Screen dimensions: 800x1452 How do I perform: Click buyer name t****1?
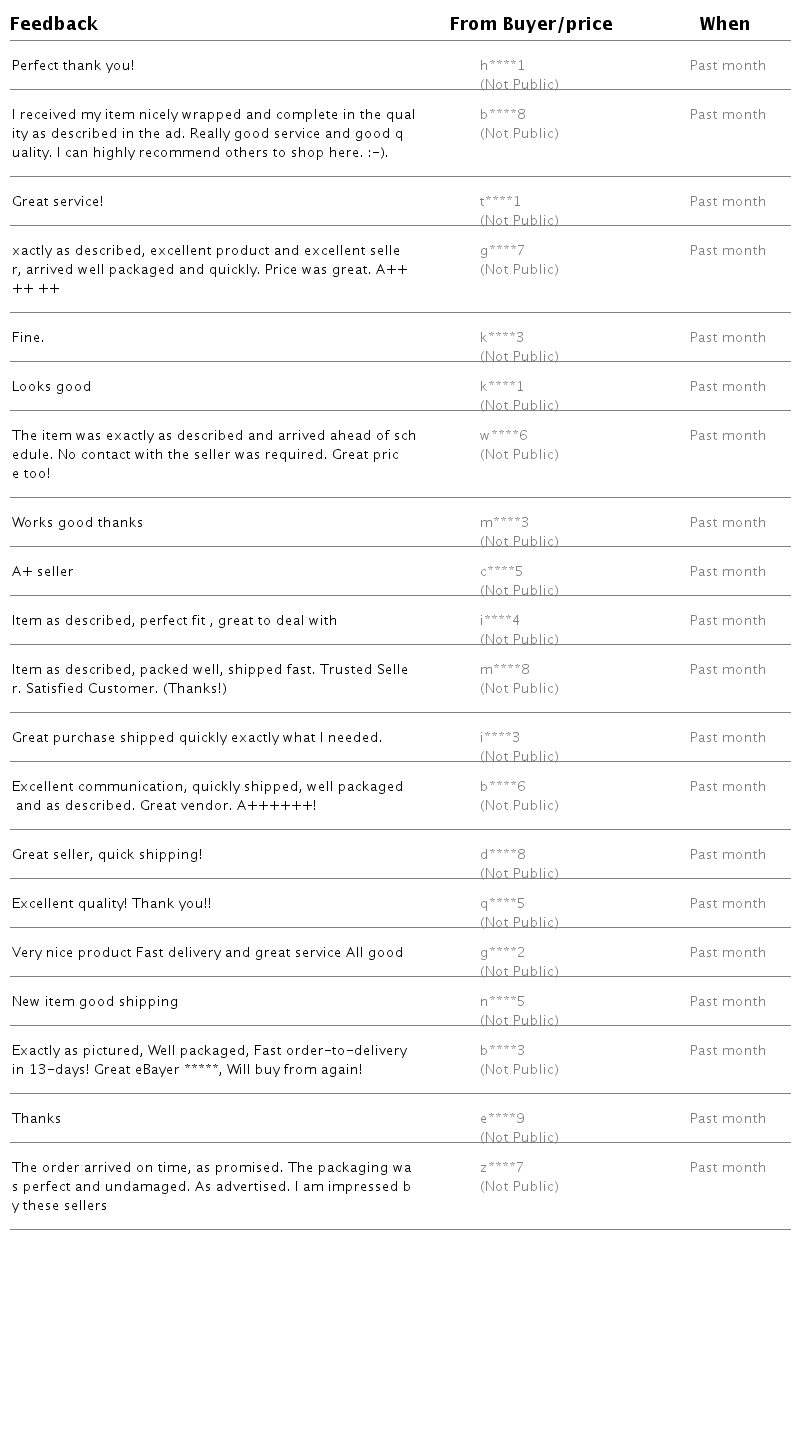click(500, 202)
